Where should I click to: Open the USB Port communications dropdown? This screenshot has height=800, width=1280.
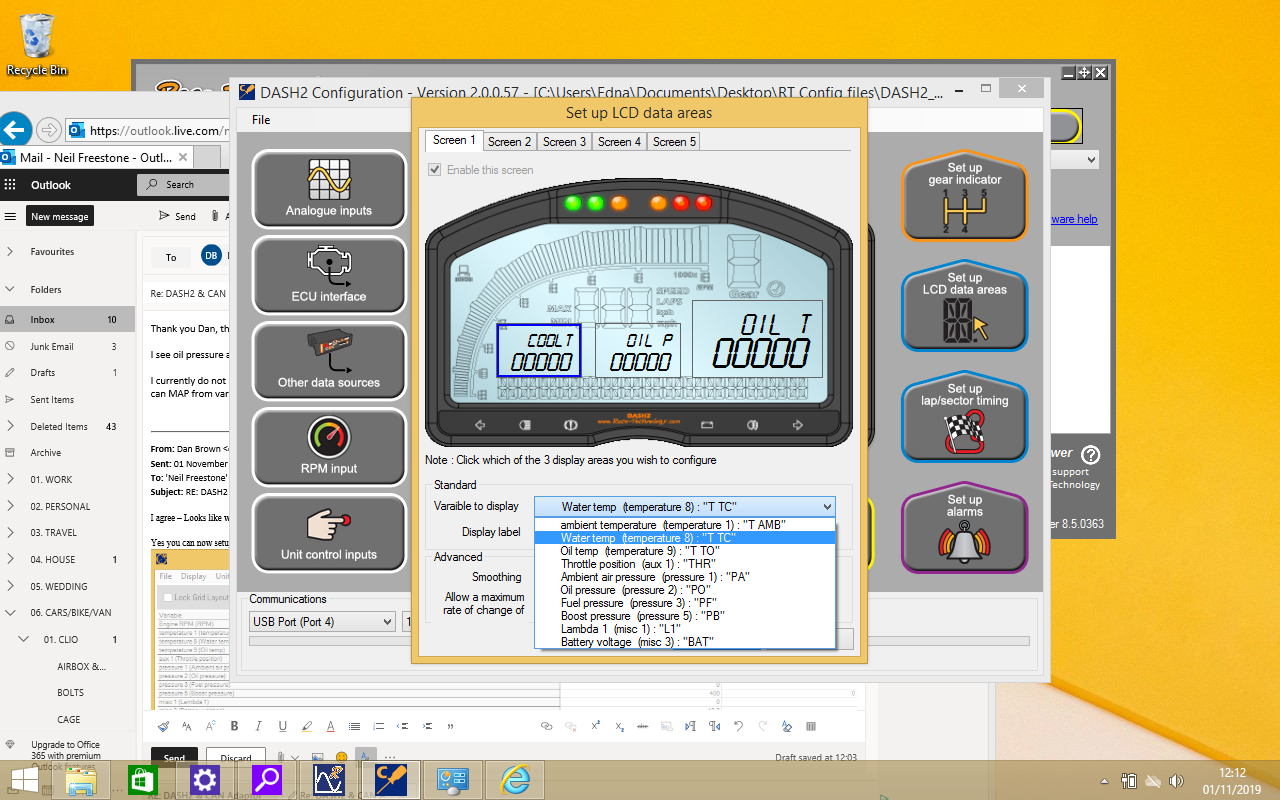[x=322, y=622]
